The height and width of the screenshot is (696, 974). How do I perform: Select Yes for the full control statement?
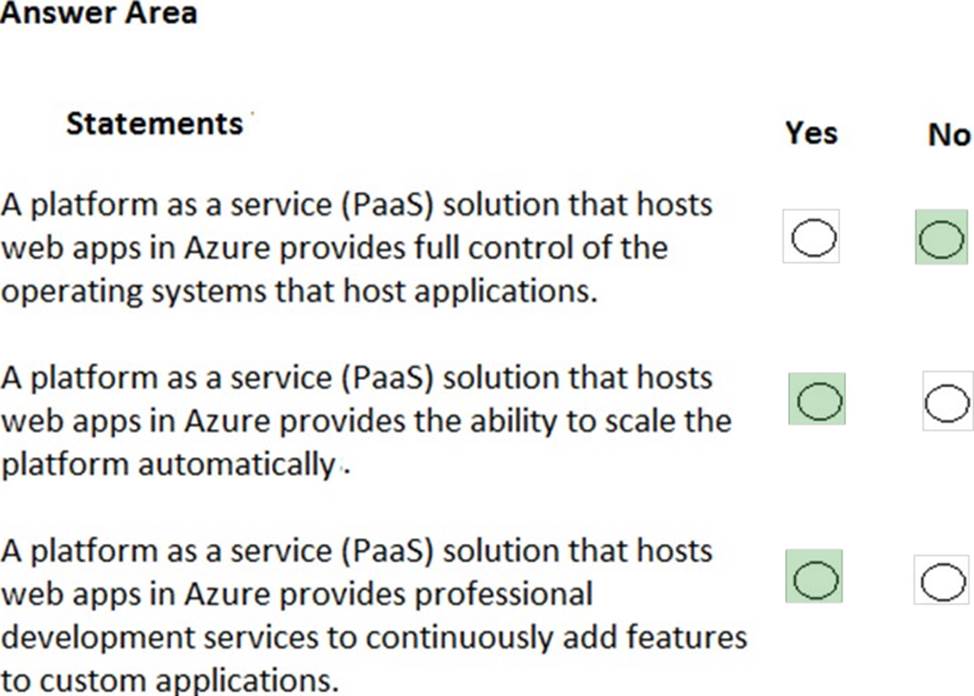[811, 236]
